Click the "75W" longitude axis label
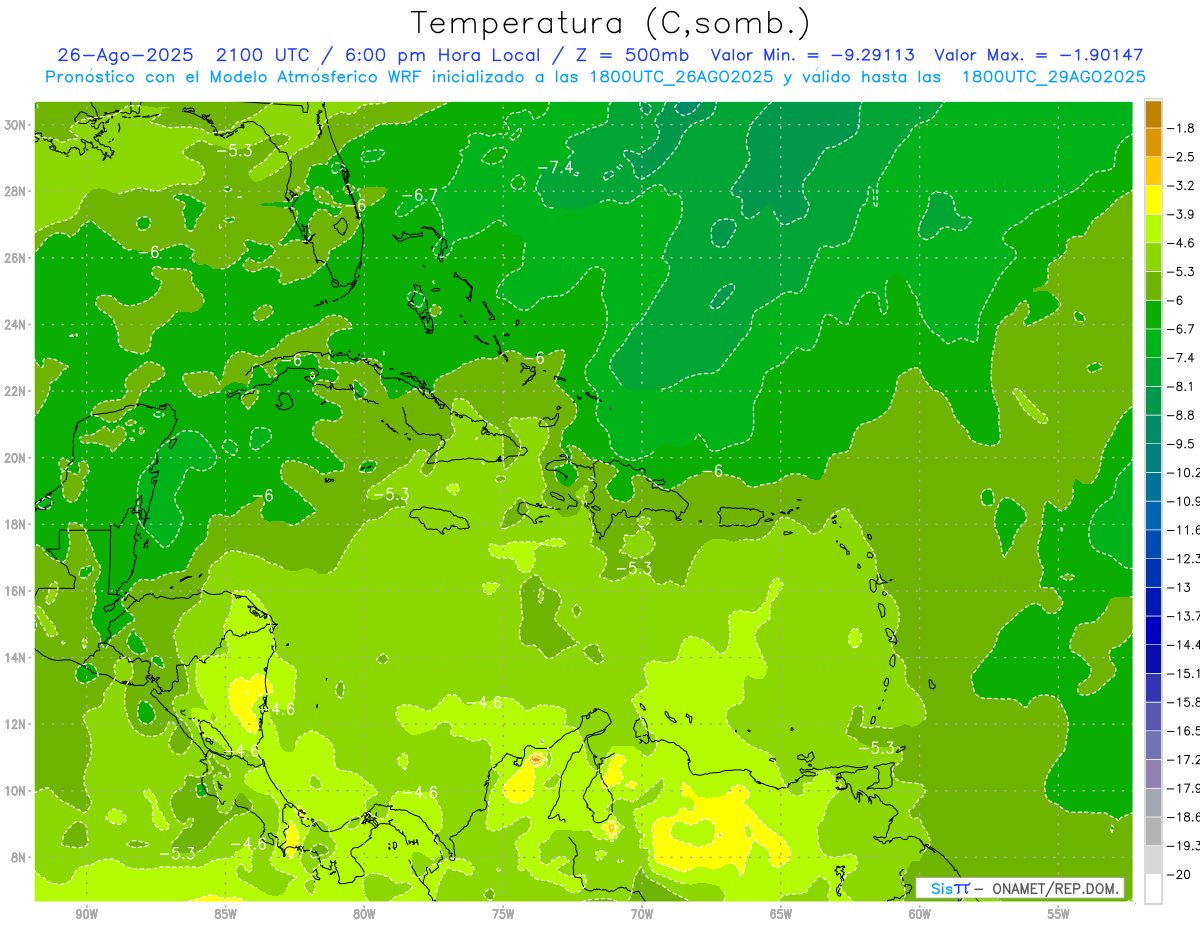Viewport: 1200px width, 927px height. (x=503, y=913)
